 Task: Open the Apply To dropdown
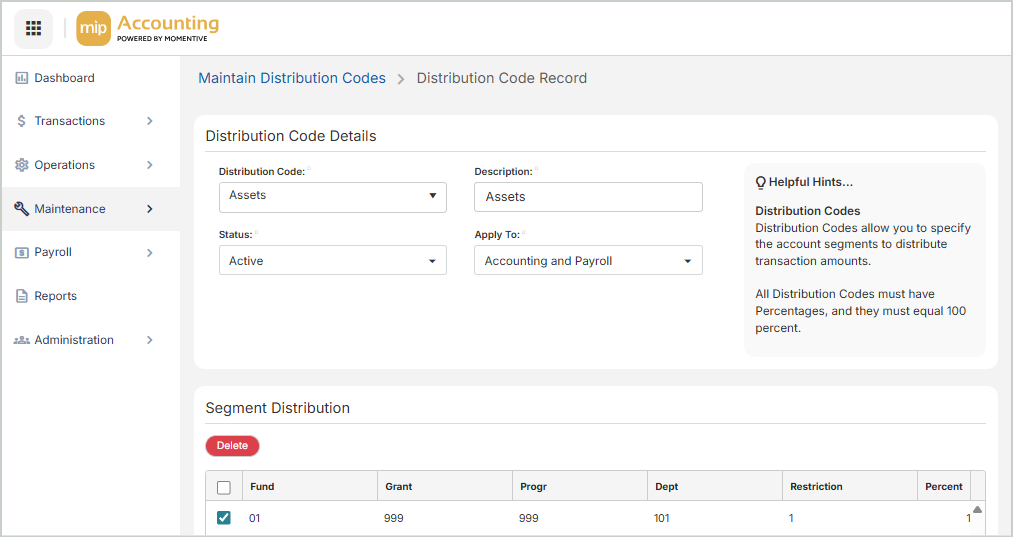click(x=588, y=261)
